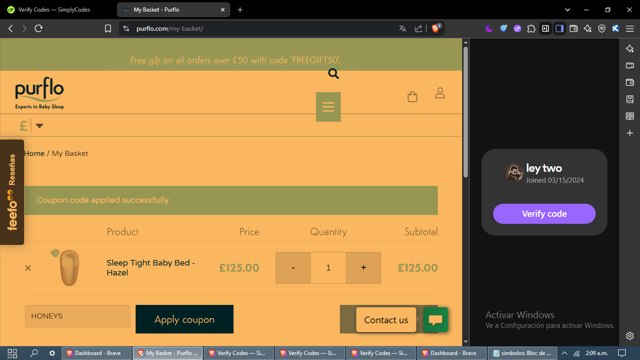Image resolution: width=640 pixels, height=360 pixels.
Task: Expand the currency dropdown arrow
Action: [x=40, y=126]
